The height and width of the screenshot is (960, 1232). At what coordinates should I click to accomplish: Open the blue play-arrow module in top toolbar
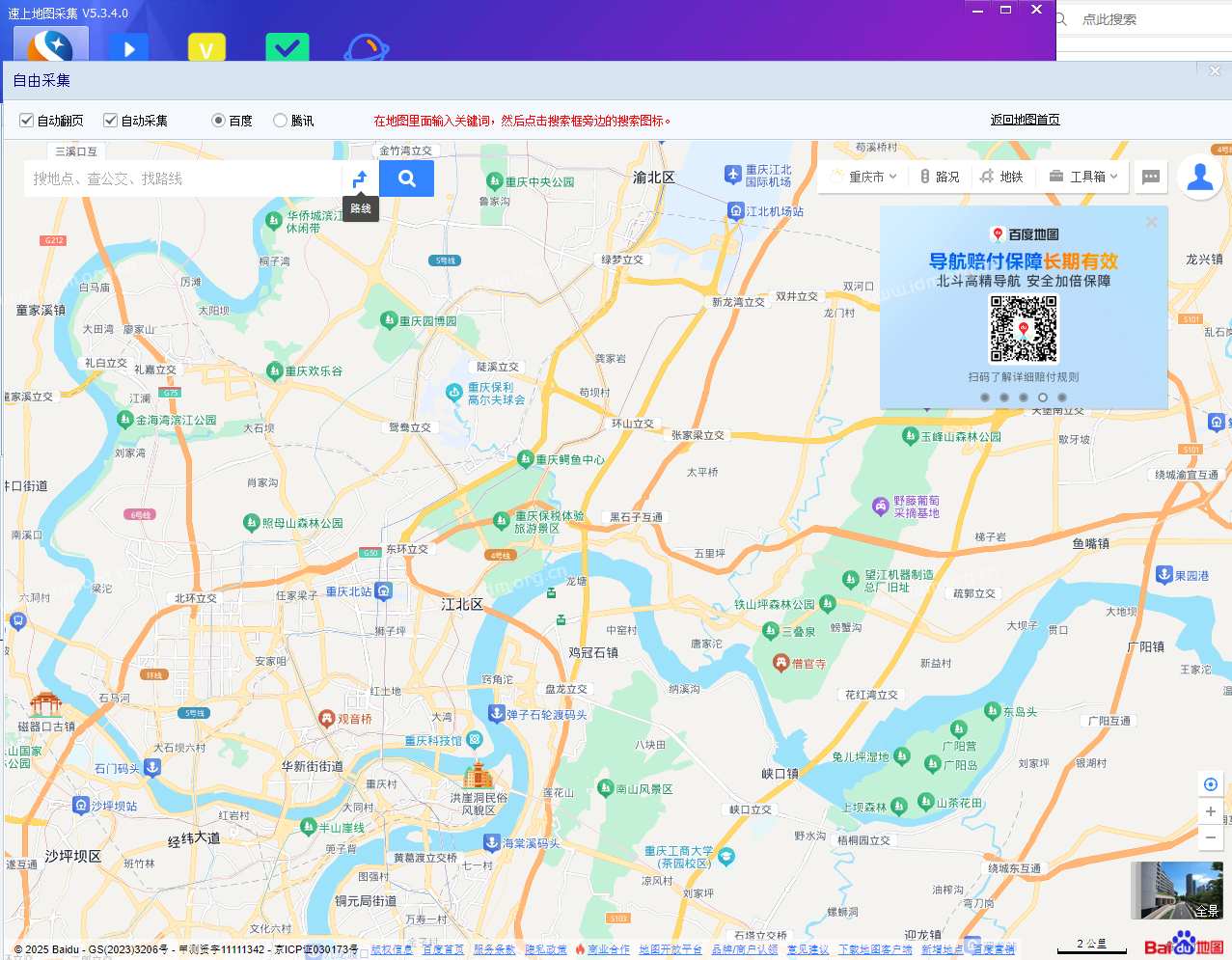pyautogui.click(x=128, y=47)
